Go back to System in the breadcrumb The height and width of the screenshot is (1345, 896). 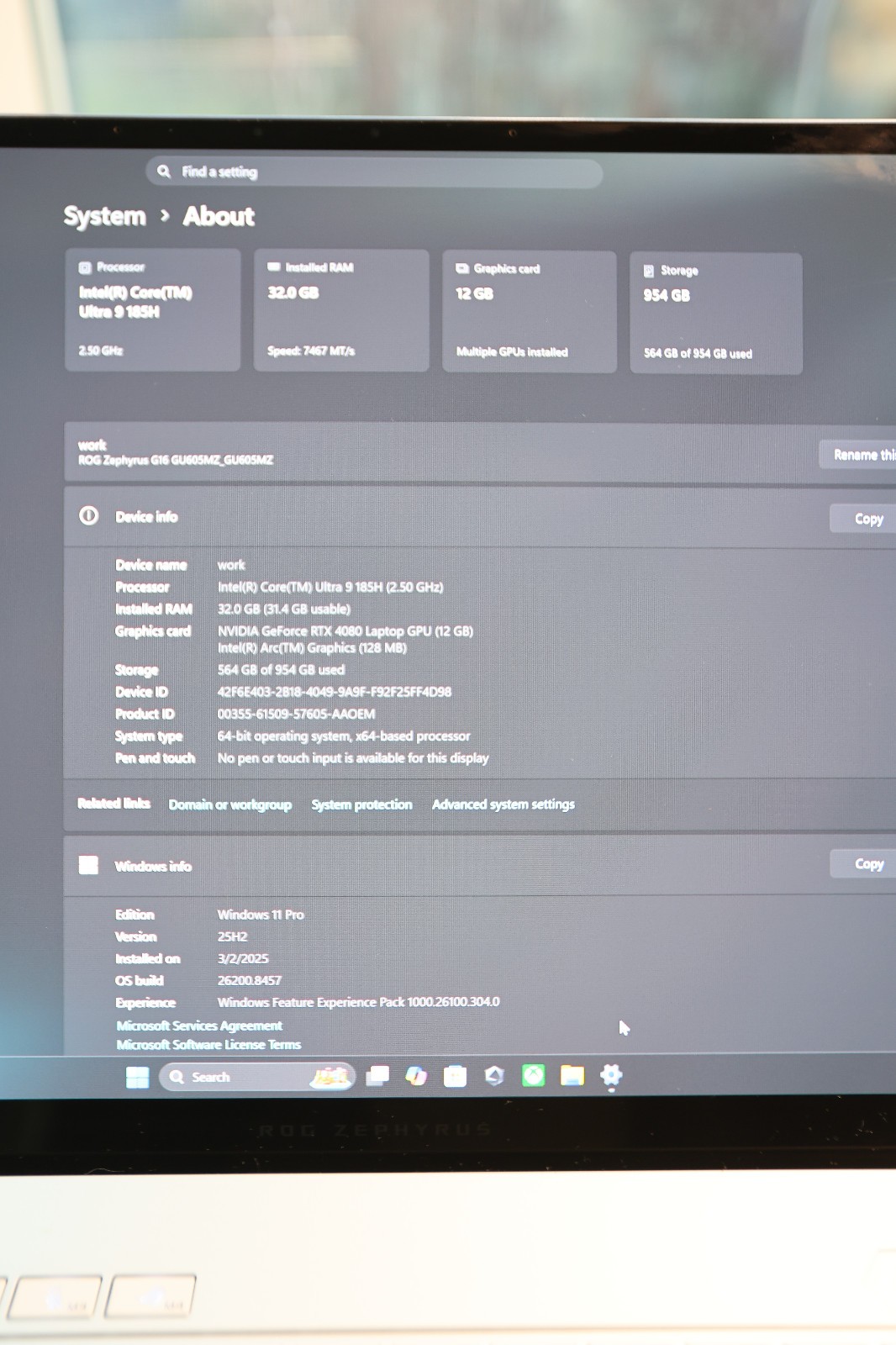[105, 216]
